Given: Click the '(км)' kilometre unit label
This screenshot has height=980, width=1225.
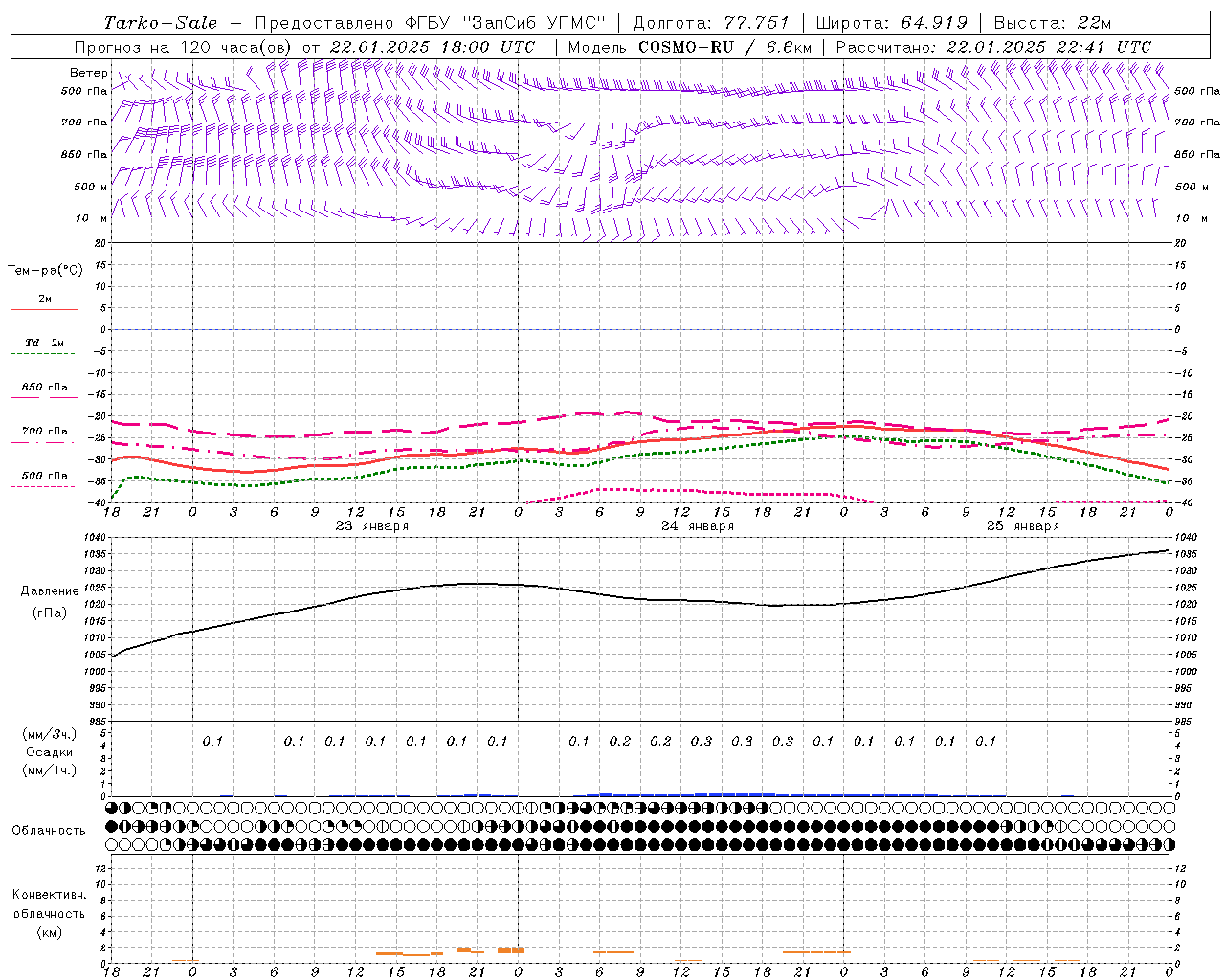Looking at the screenshot, I should 49,932.
